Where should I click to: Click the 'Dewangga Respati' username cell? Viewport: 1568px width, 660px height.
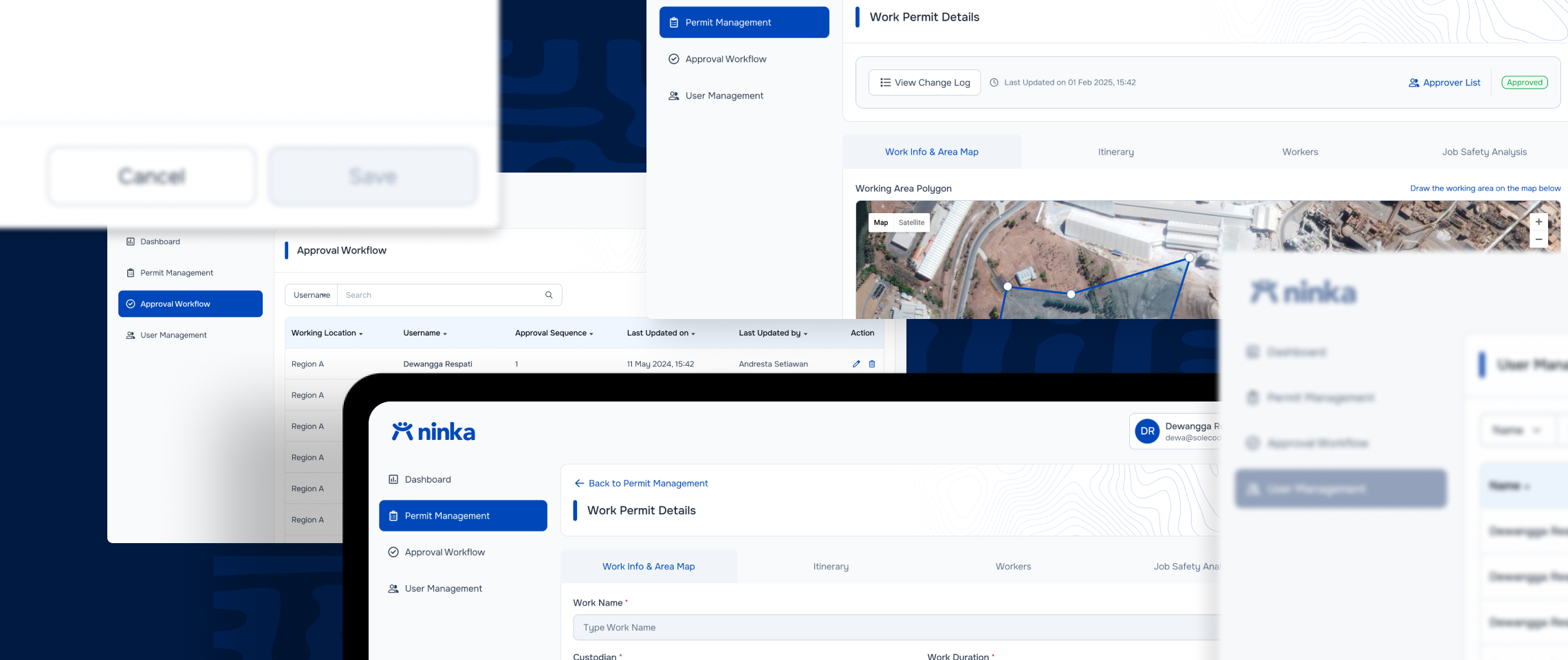(x=437, y=364)
